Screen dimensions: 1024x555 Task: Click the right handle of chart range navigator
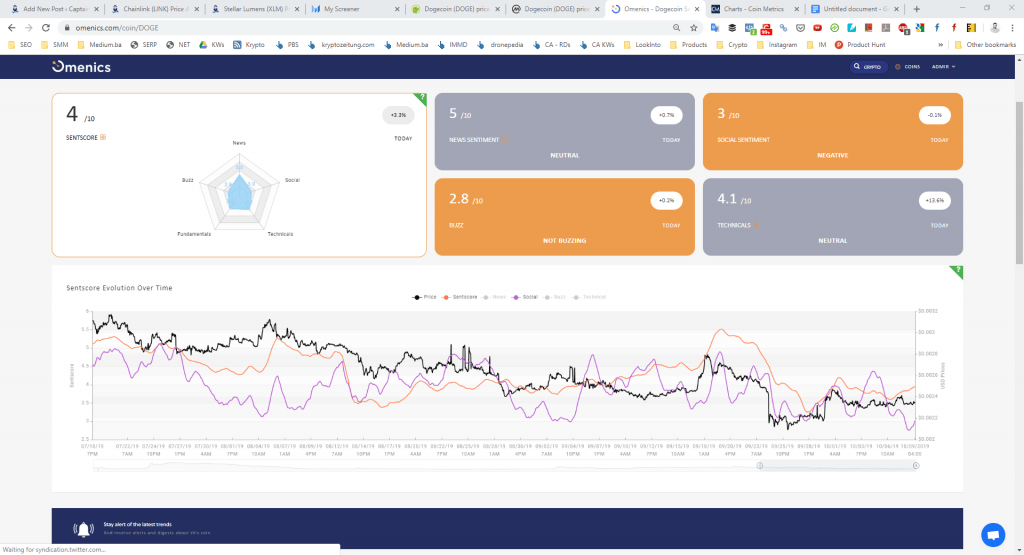(916, 466)
